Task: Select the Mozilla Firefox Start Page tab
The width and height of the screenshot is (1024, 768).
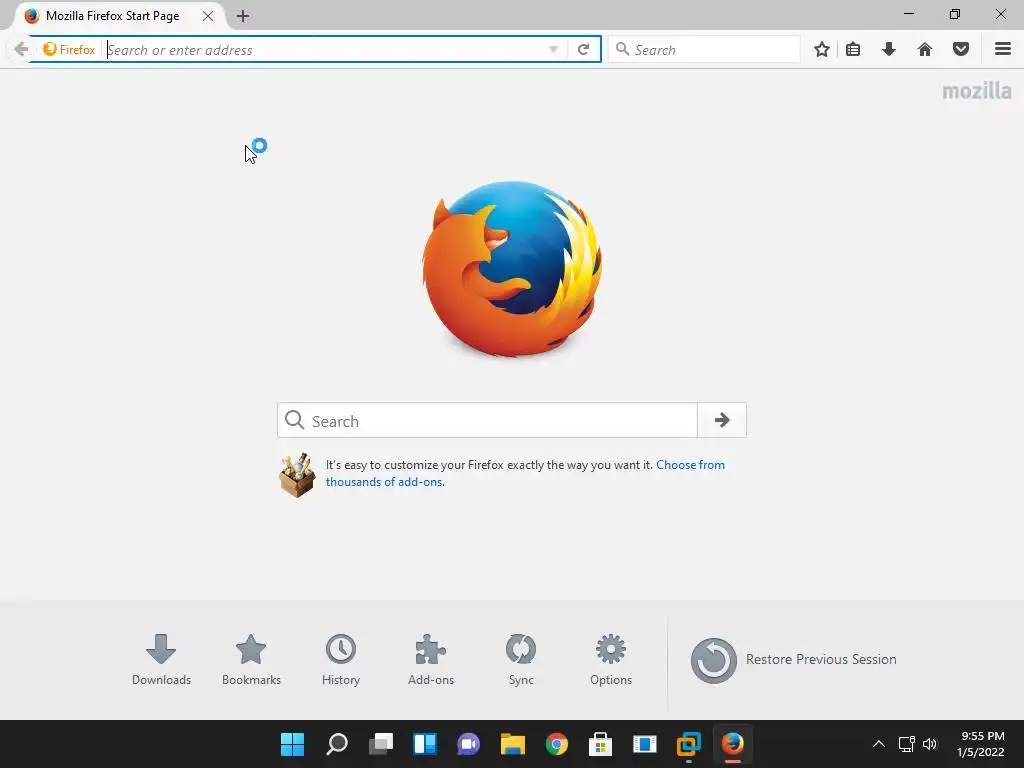Action: pyautogui.click(x=118, y=16)
